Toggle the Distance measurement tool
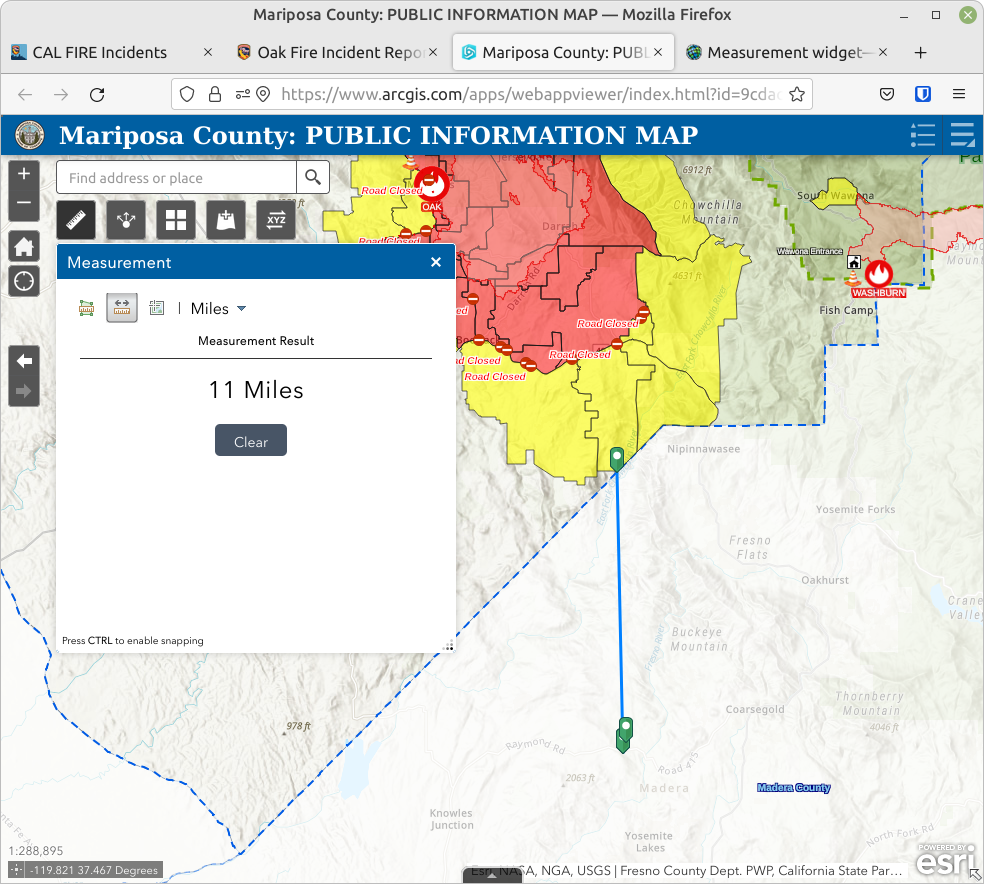This screenshot has width=984, height=884. click(122, 308)
